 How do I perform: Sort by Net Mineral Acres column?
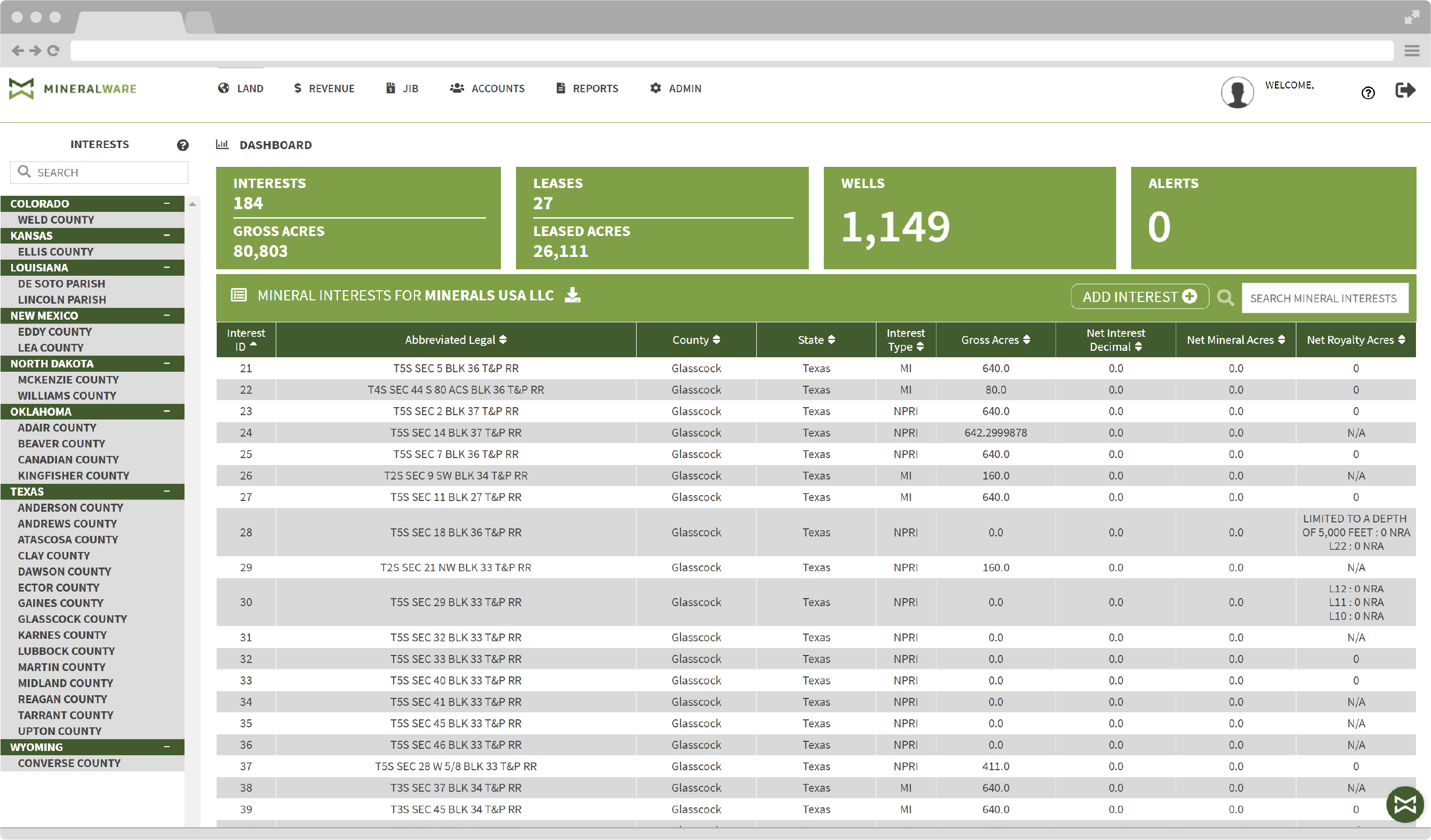pos(1236,340)
